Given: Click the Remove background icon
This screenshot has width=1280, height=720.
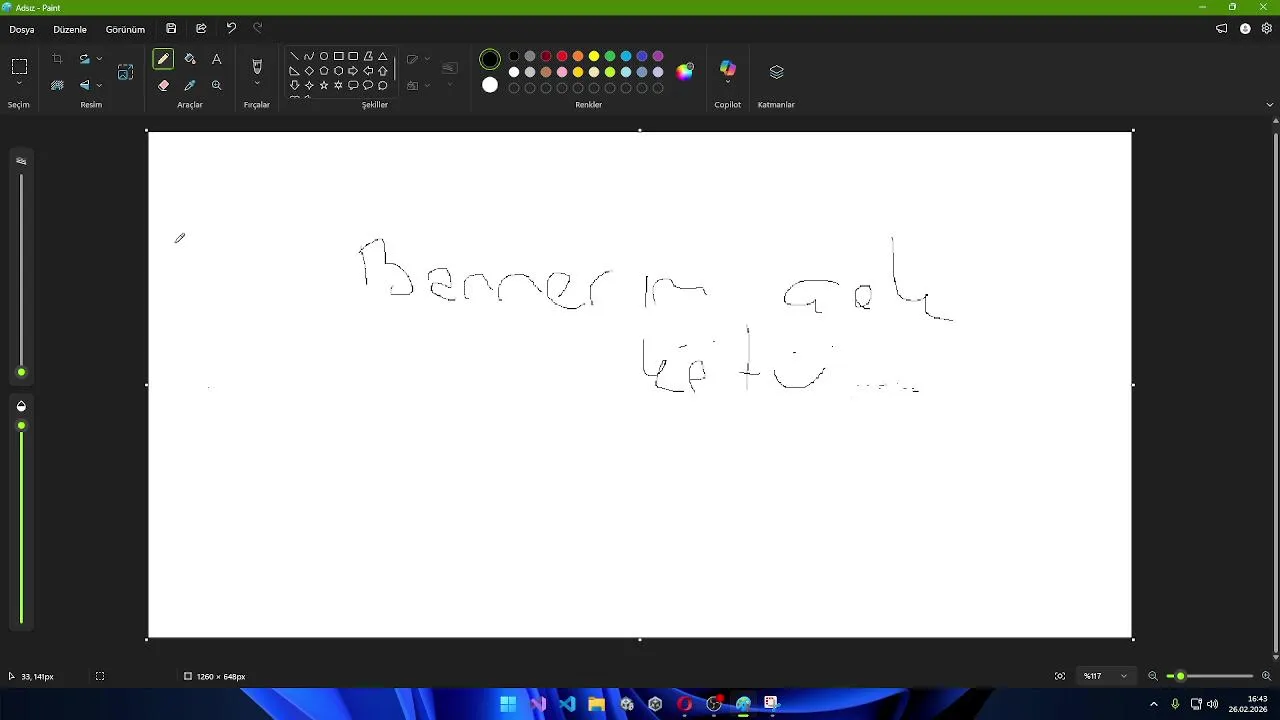Looking at the screenshot, I should [57, 86].
